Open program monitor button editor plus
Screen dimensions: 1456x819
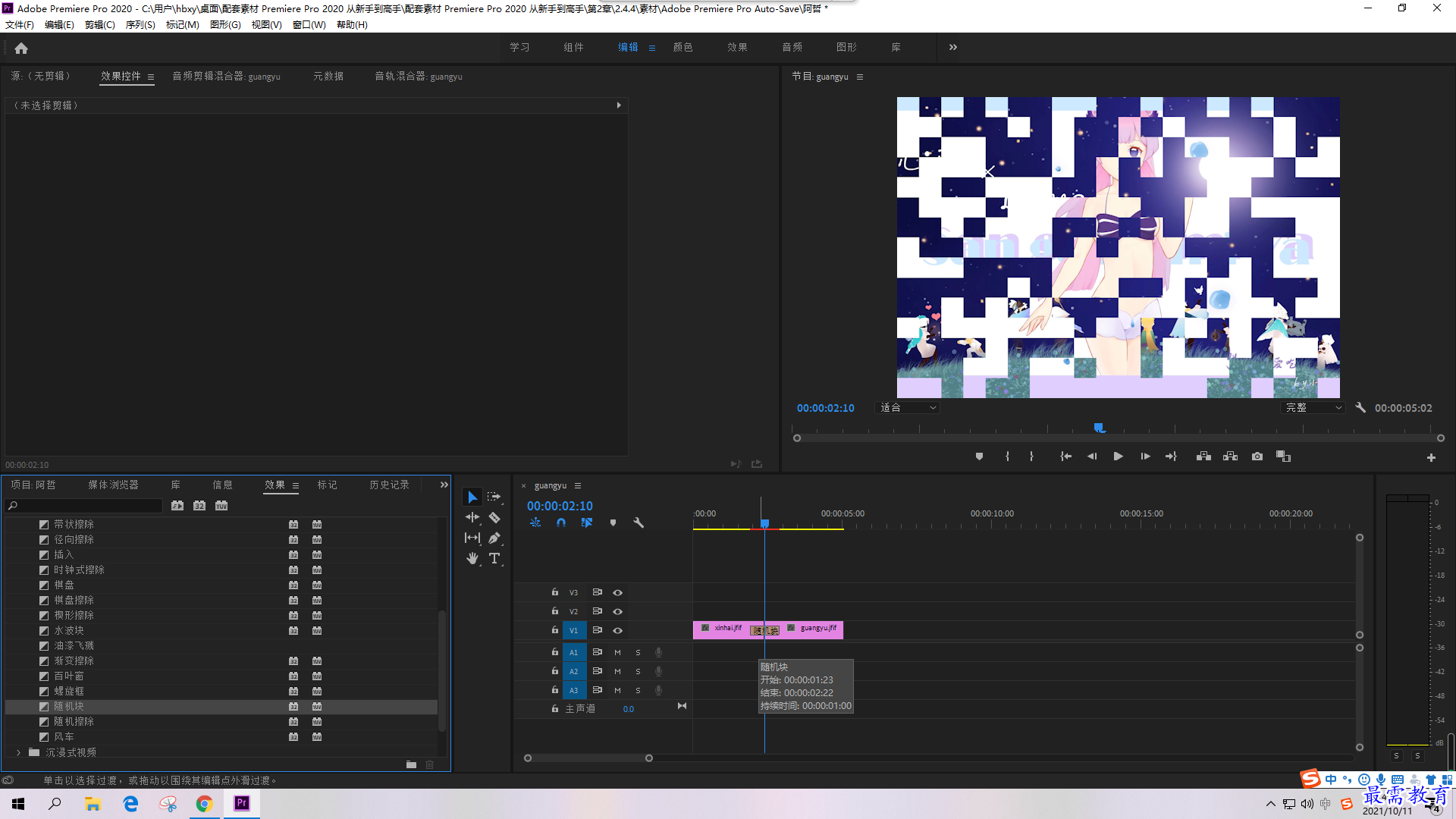(1431, 457)
